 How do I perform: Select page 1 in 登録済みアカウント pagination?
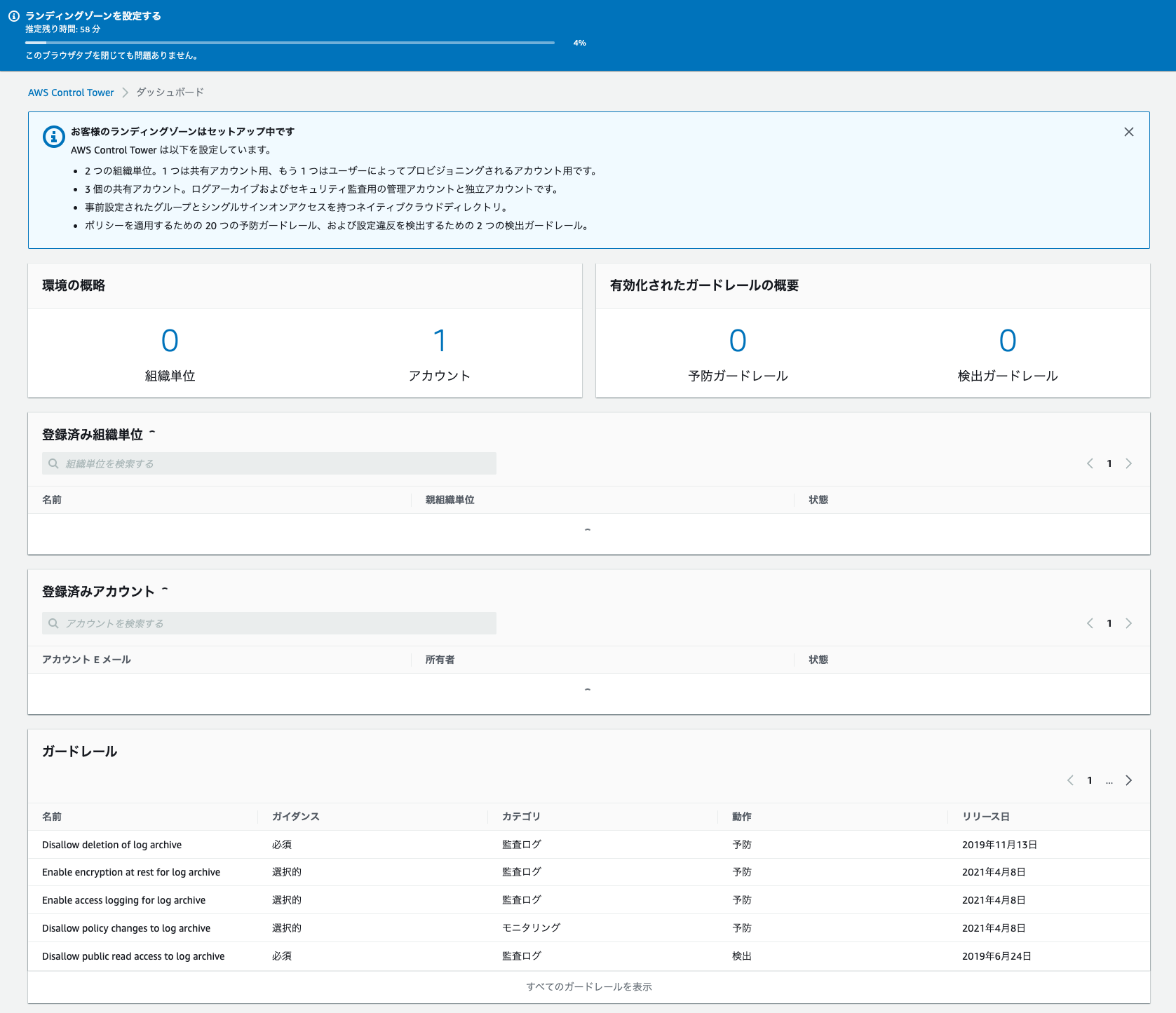(x=1109, y=623)
